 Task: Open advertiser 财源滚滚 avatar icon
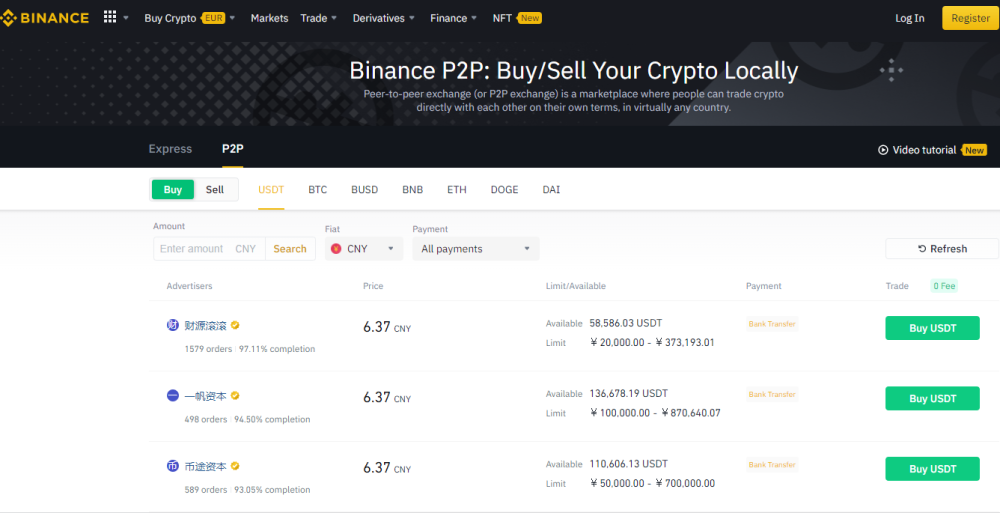coord(173,325)
